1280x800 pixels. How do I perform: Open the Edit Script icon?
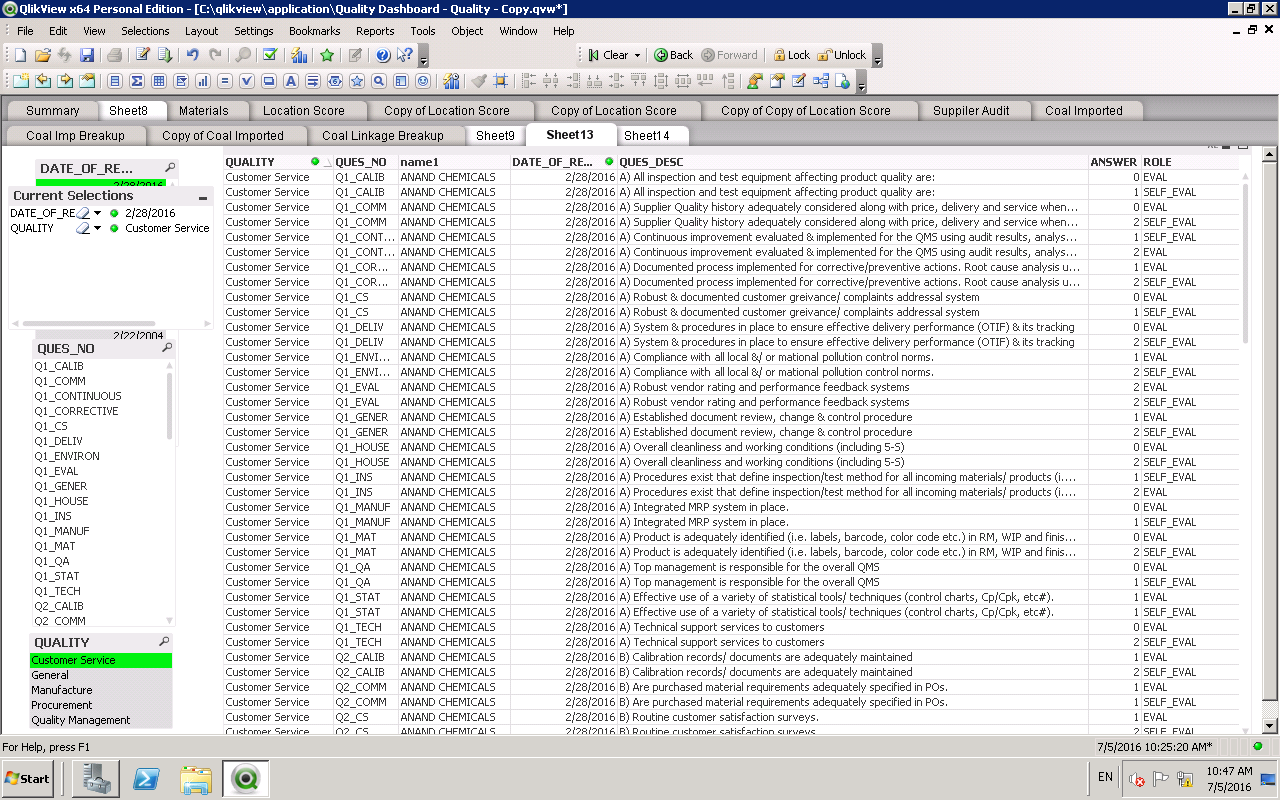143,55
